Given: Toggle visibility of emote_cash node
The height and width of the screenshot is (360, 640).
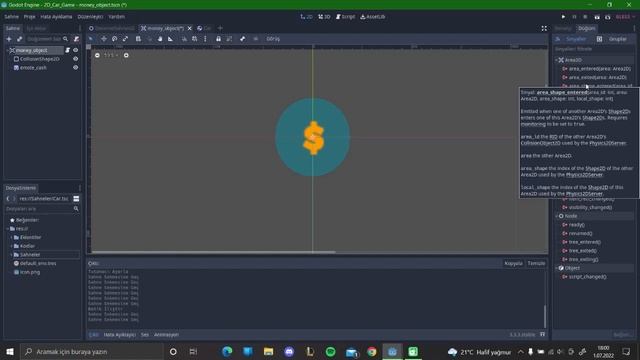Looking at the screenshot, I should coord(76,68).
